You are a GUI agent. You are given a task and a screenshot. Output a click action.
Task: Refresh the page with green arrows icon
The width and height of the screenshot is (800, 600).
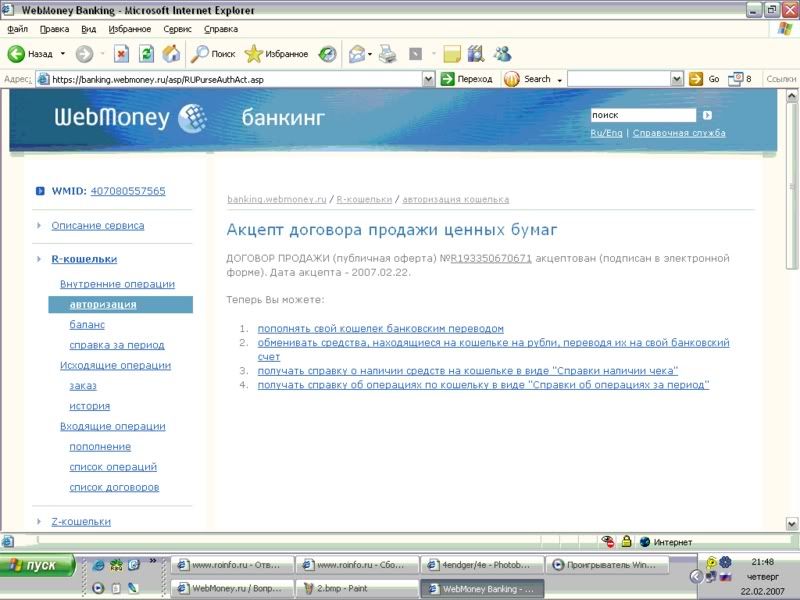146,54
